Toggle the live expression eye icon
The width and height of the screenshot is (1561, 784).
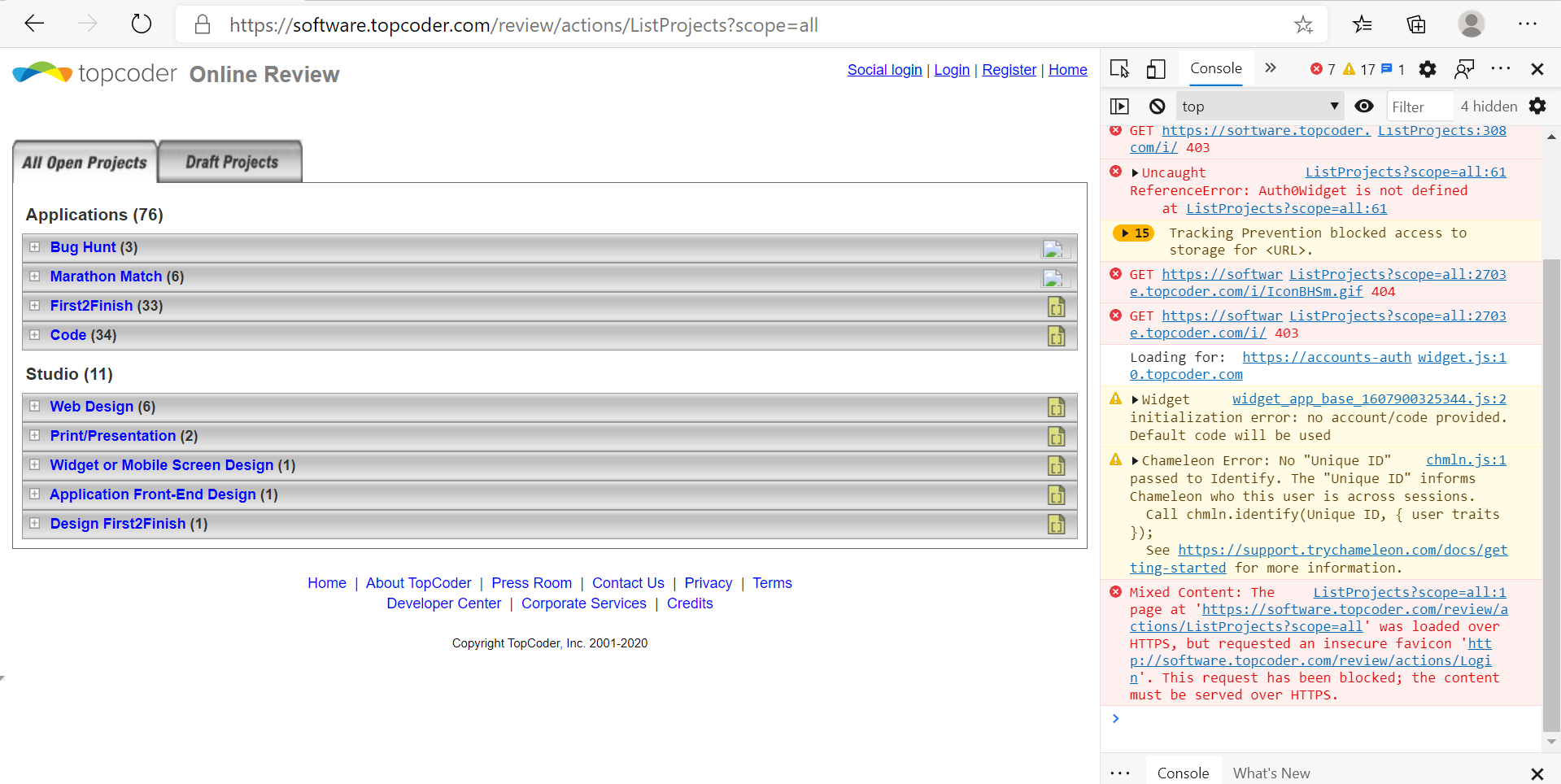(x=1364, y=106)
